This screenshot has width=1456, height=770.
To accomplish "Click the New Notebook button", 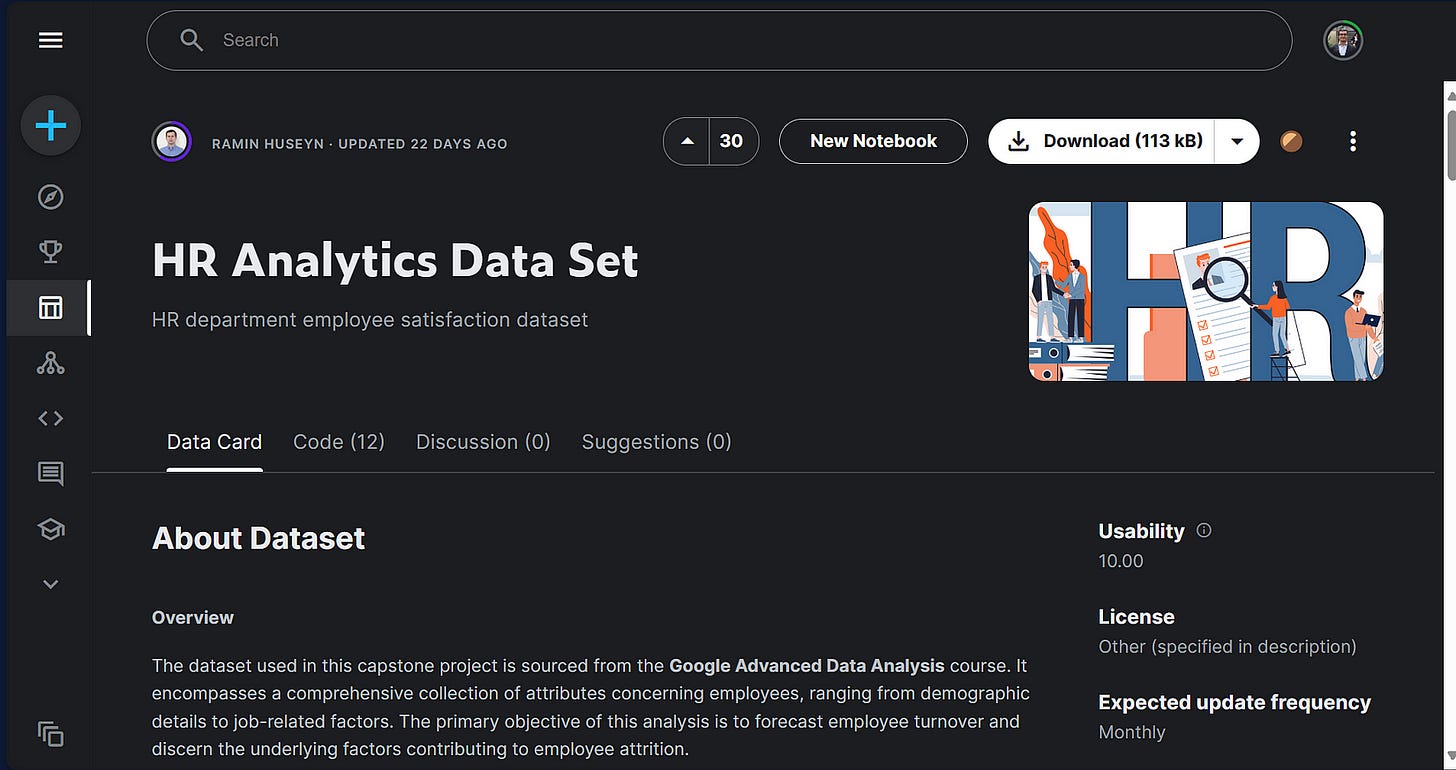I will [x=873, y=141].
